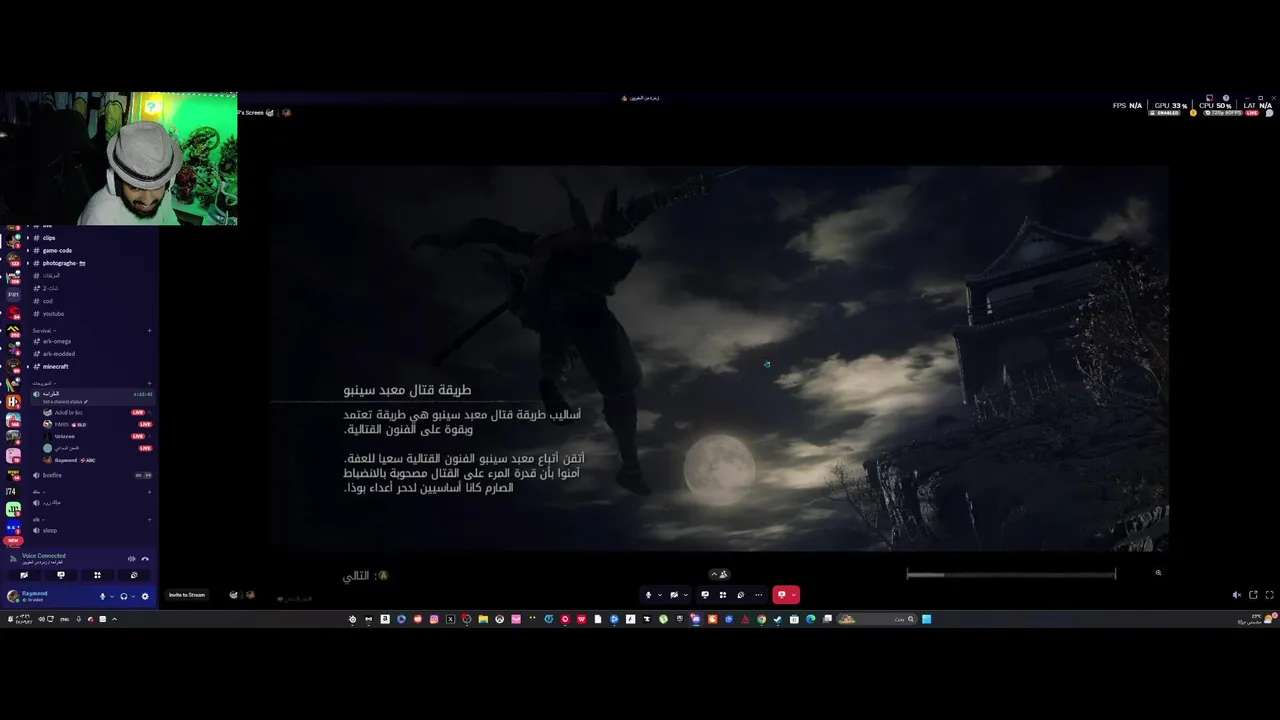Select Adolf's LIVE stream badge
The height and width of the screenshot is (720, 1280).
pos(138,412)
